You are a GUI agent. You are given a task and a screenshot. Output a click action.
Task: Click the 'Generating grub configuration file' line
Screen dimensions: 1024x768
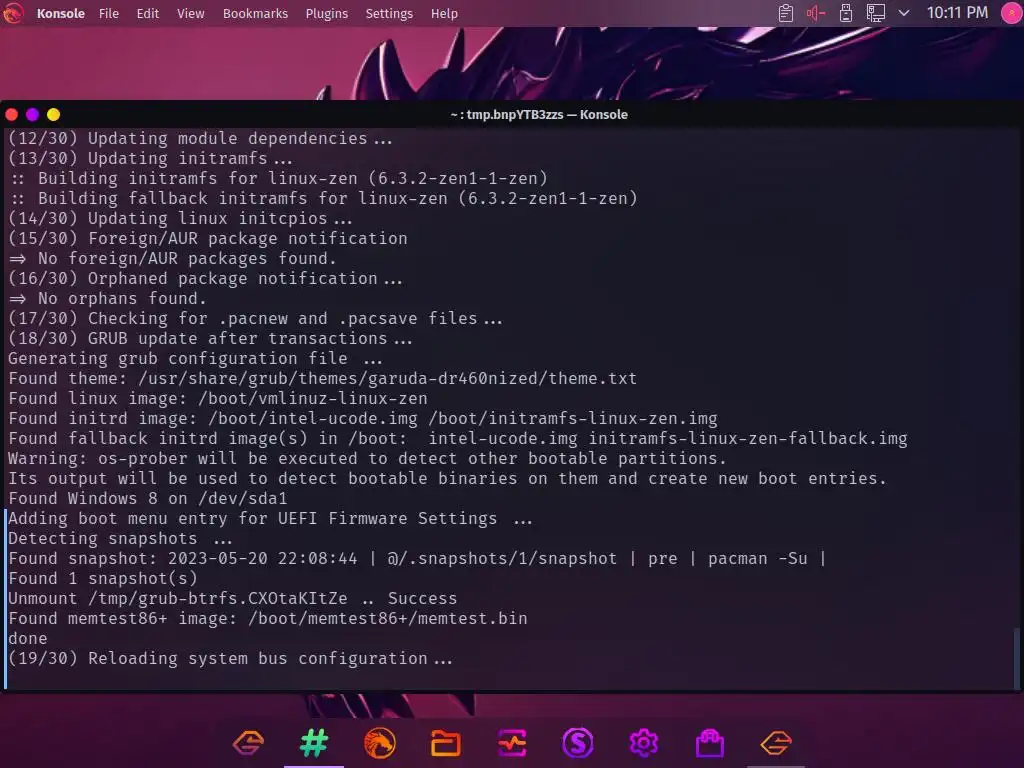pyautogui.click(x=195, y=359)
